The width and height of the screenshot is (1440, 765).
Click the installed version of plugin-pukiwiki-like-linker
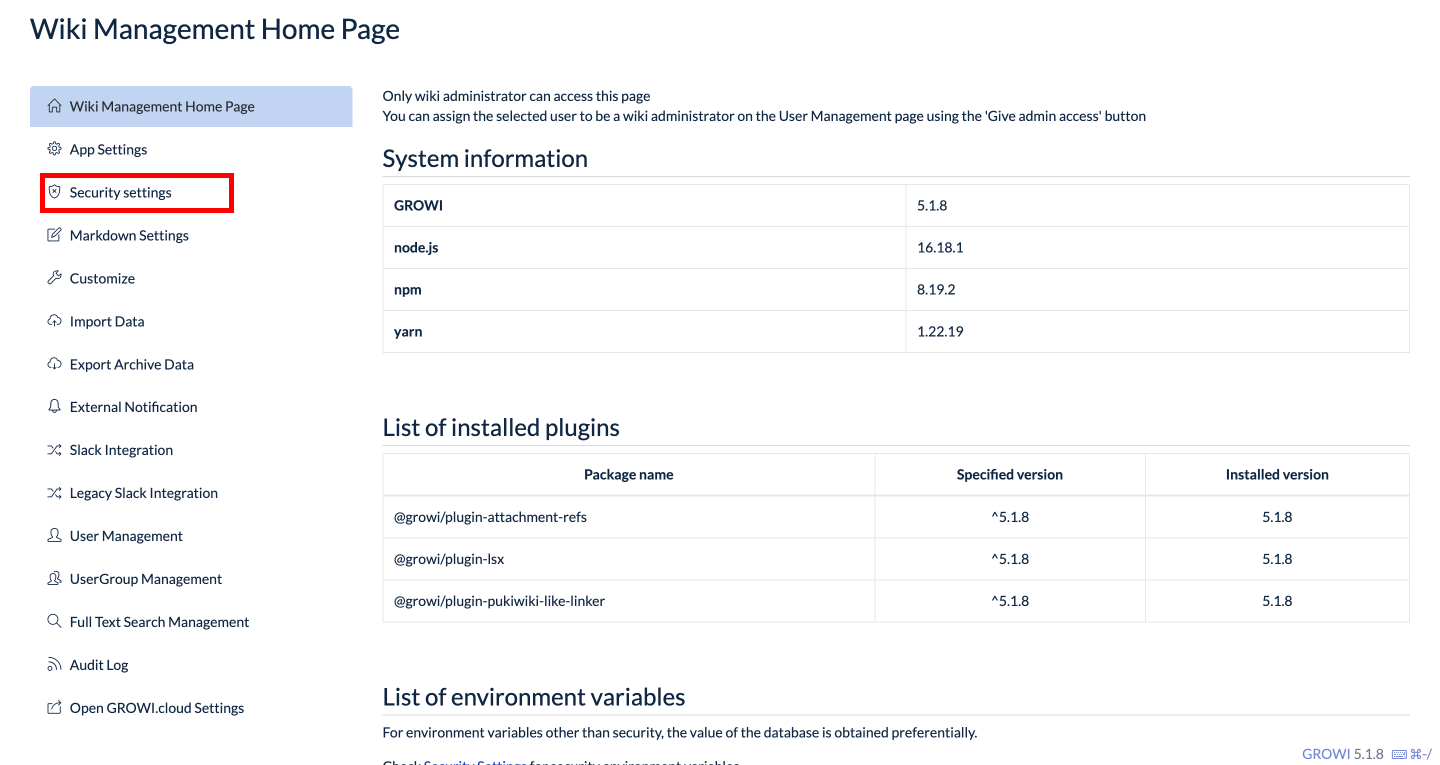pyautogui.click(x=1277, y=601)
